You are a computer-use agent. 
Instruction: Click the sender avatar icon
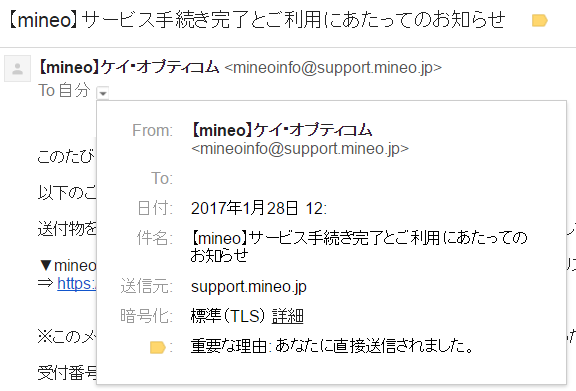(17, 69)
